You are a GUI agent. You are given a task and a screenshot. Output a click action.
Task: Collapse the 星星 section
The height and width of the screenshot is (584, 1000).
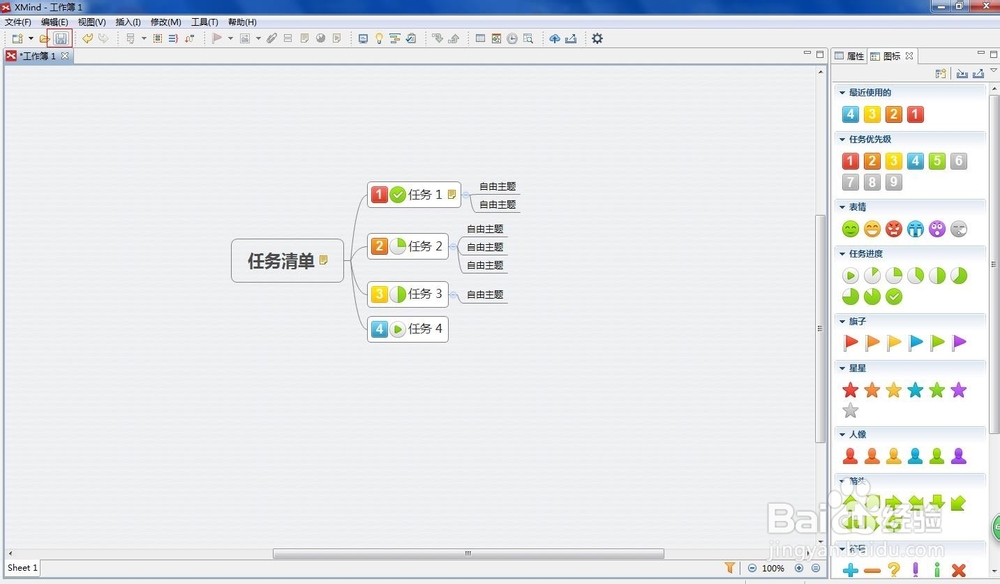(842, 369)
